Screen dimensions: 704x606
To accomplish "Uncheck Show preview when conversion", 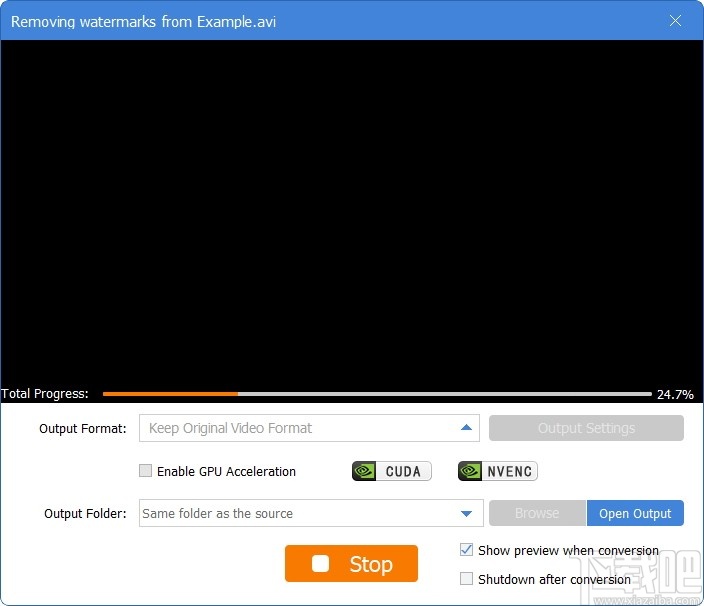I will click(466, 550).
